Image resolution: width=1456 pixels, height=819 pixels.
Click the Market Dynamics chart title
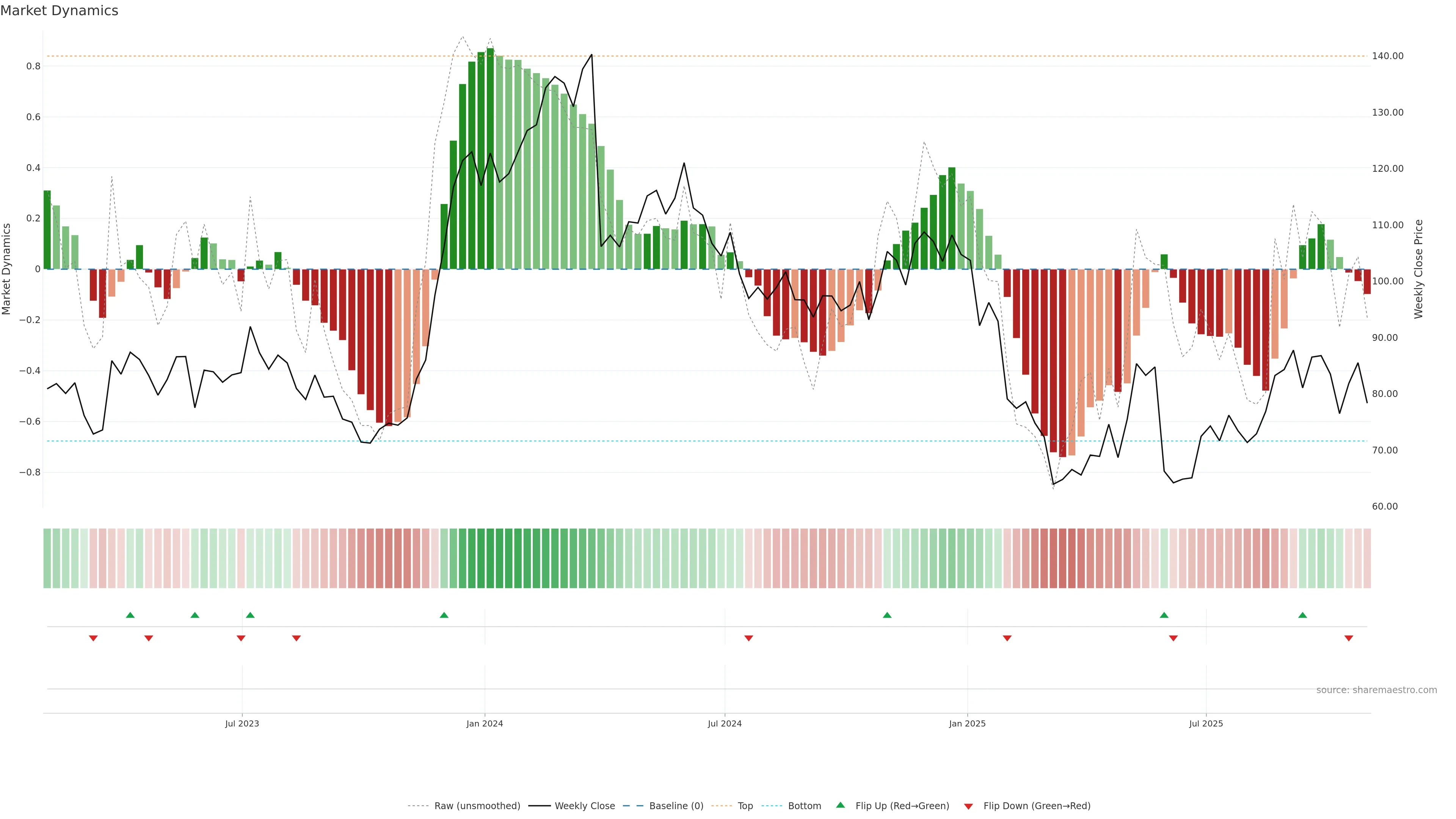(x=60, y=11)
